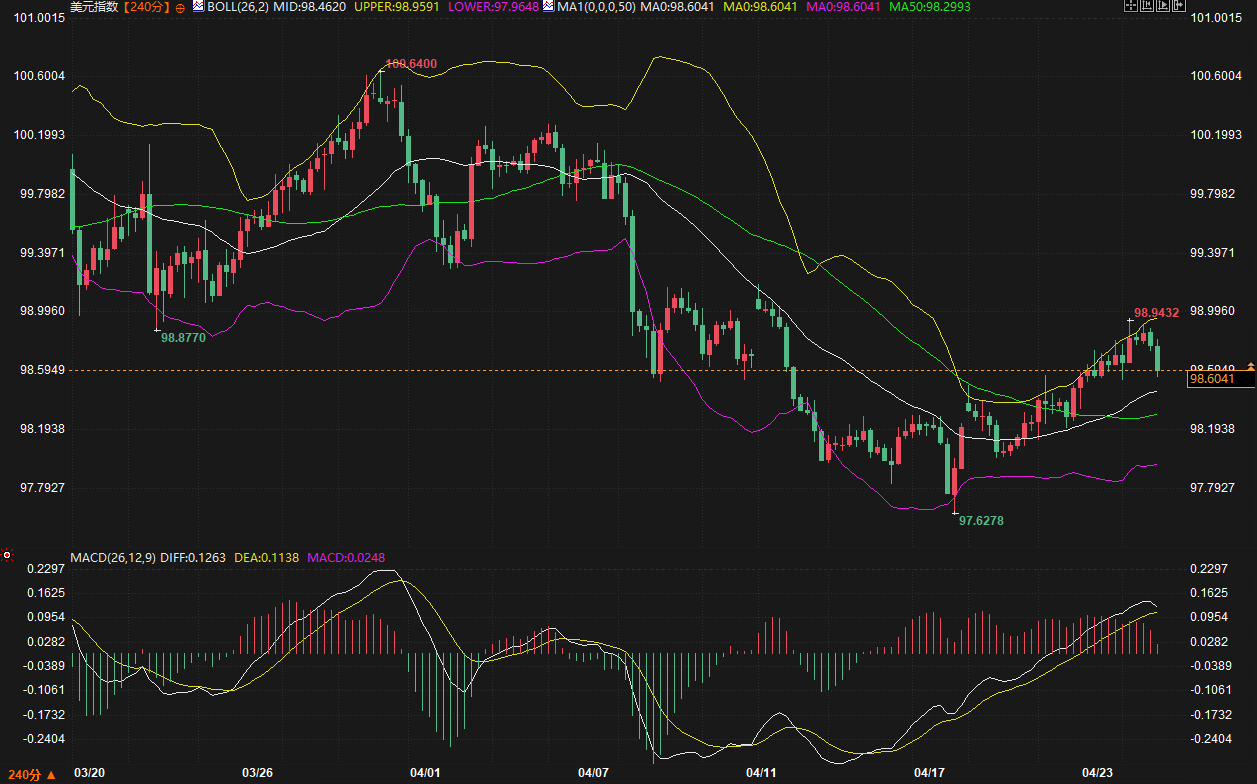Click the red sun icon beside MACD panel
1257x784 pixels.
coord(7,555)
